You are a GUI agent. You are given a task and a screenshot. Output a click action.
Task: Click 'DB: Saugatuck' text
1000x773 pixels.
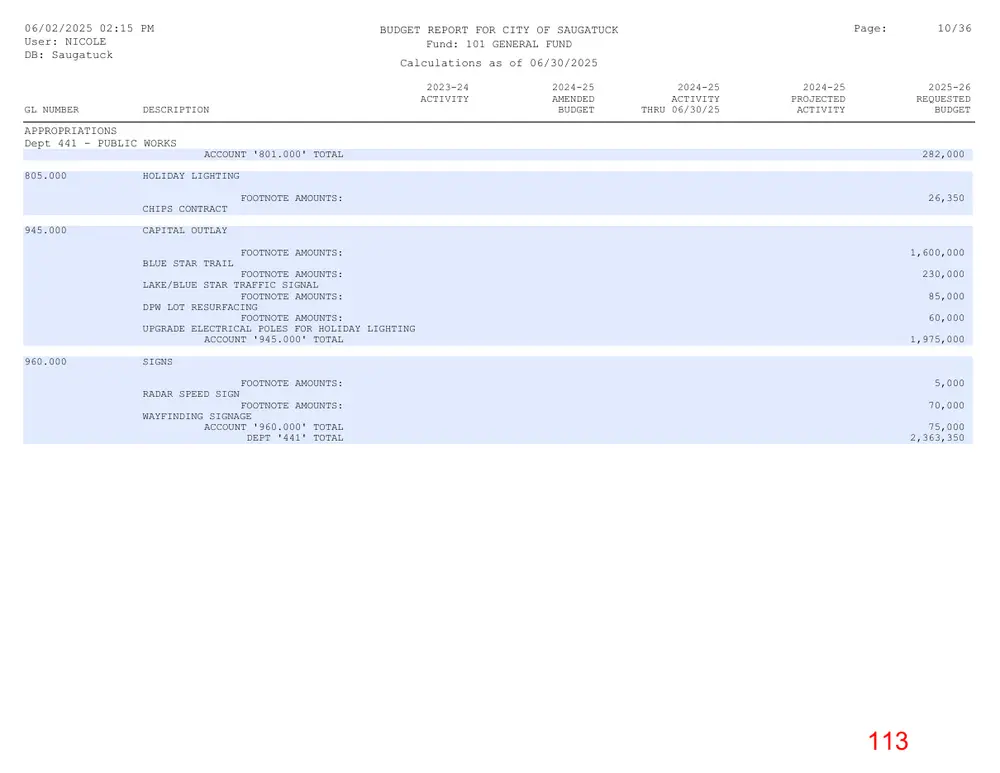click(69, 55)
